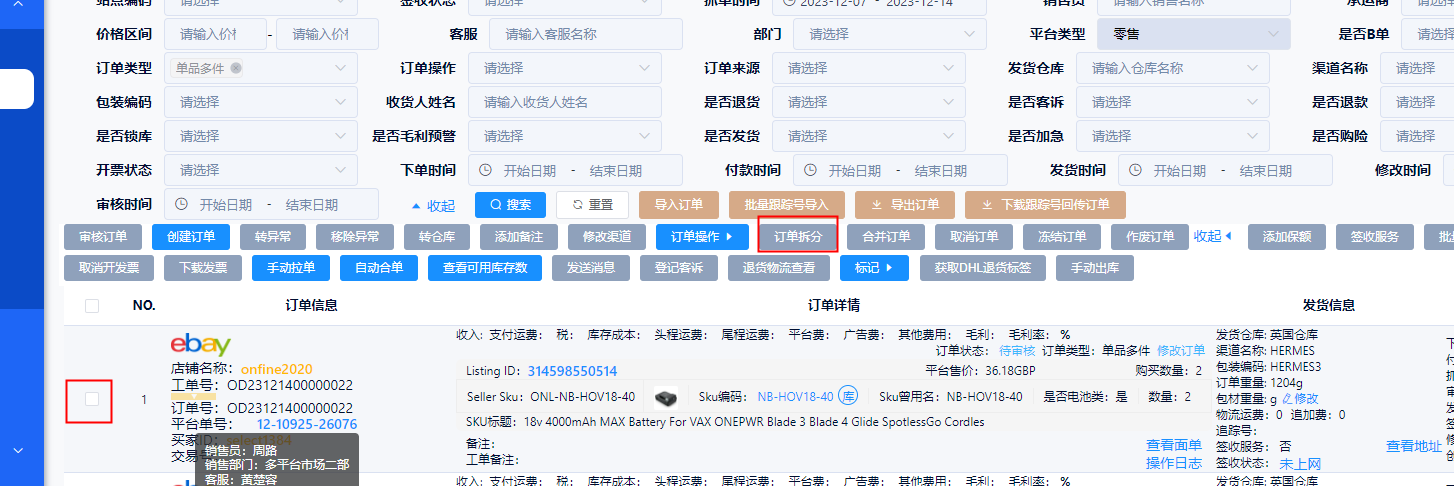Click 操作日志 link
This screenshot has height=486, width=1454.
coord(1174,464)
